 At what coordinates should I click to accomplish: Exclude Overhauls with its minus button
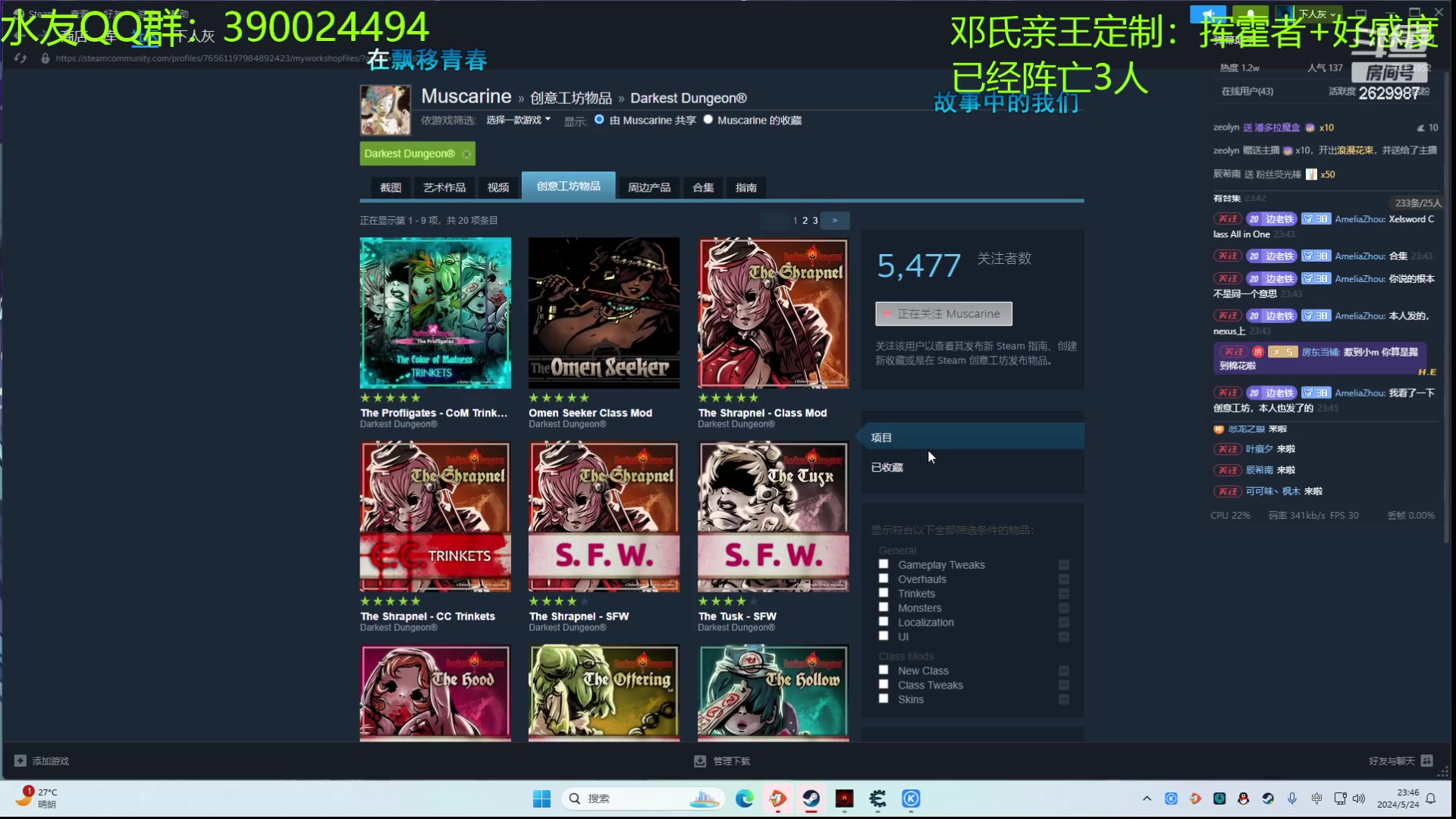1064,579
